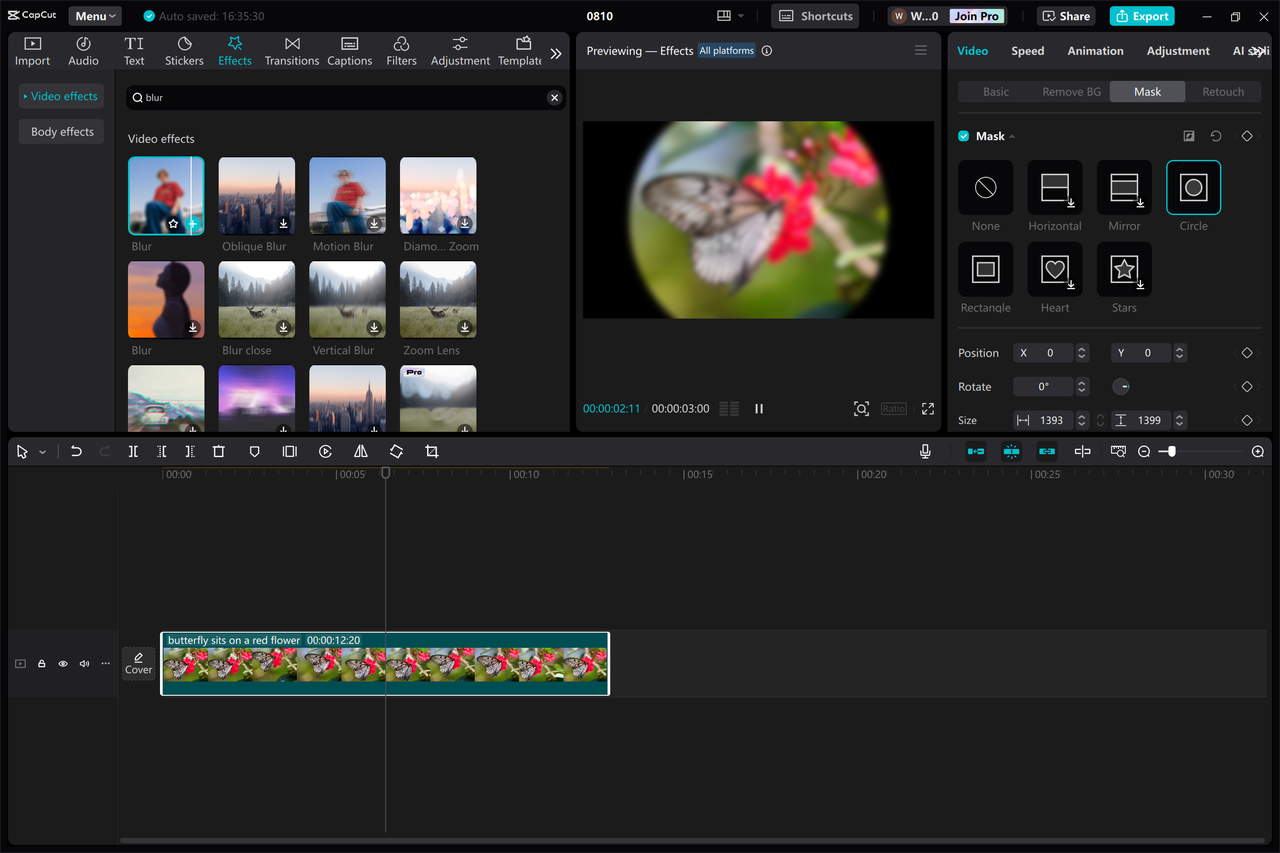Open the selection tool dropdown arrow
The image size is (1280, 853).
[x=41, y=451]
